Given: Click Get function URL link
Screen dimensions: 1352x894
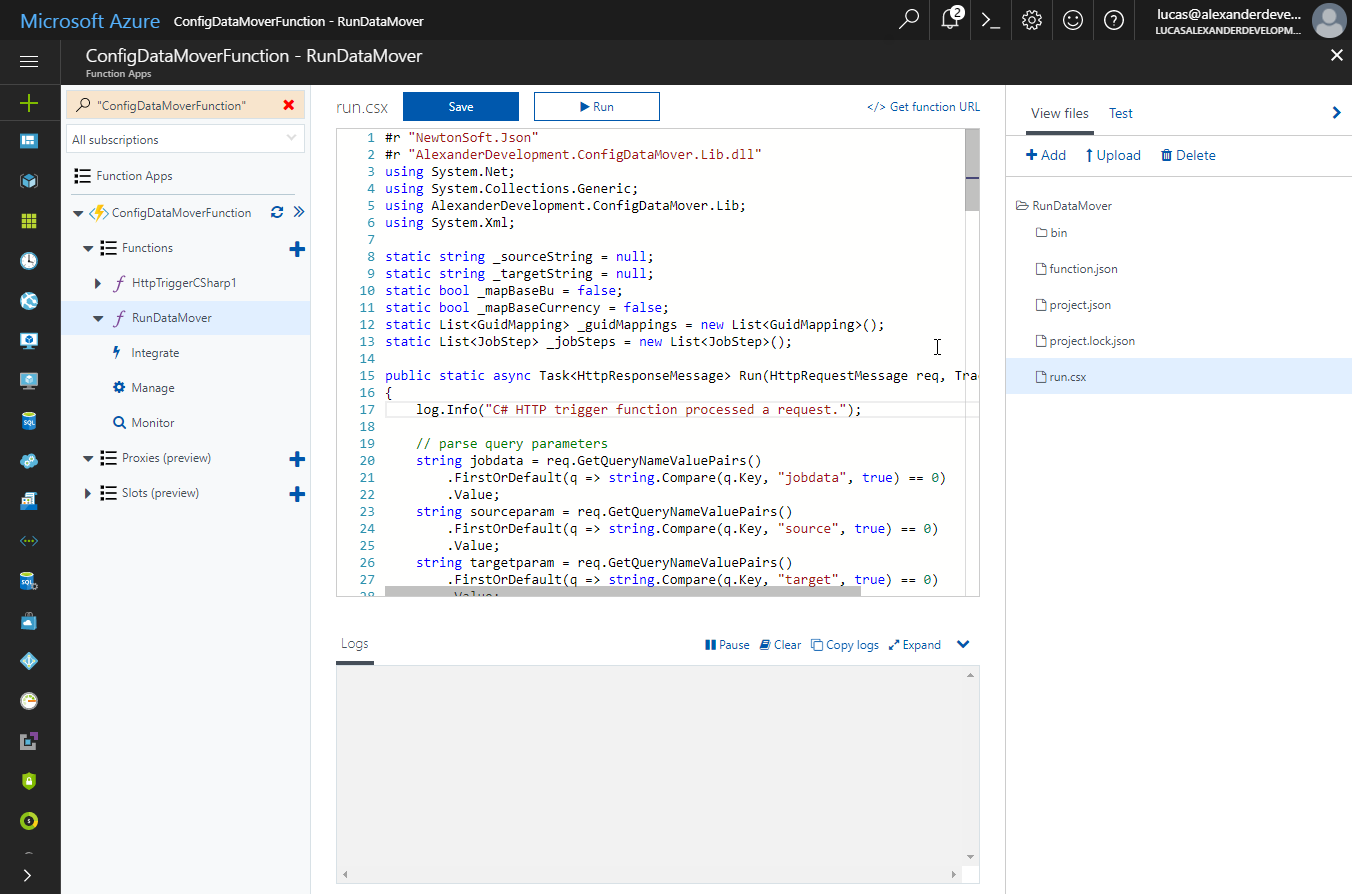Looking at the screenshot, I should [x=924, y=107].
